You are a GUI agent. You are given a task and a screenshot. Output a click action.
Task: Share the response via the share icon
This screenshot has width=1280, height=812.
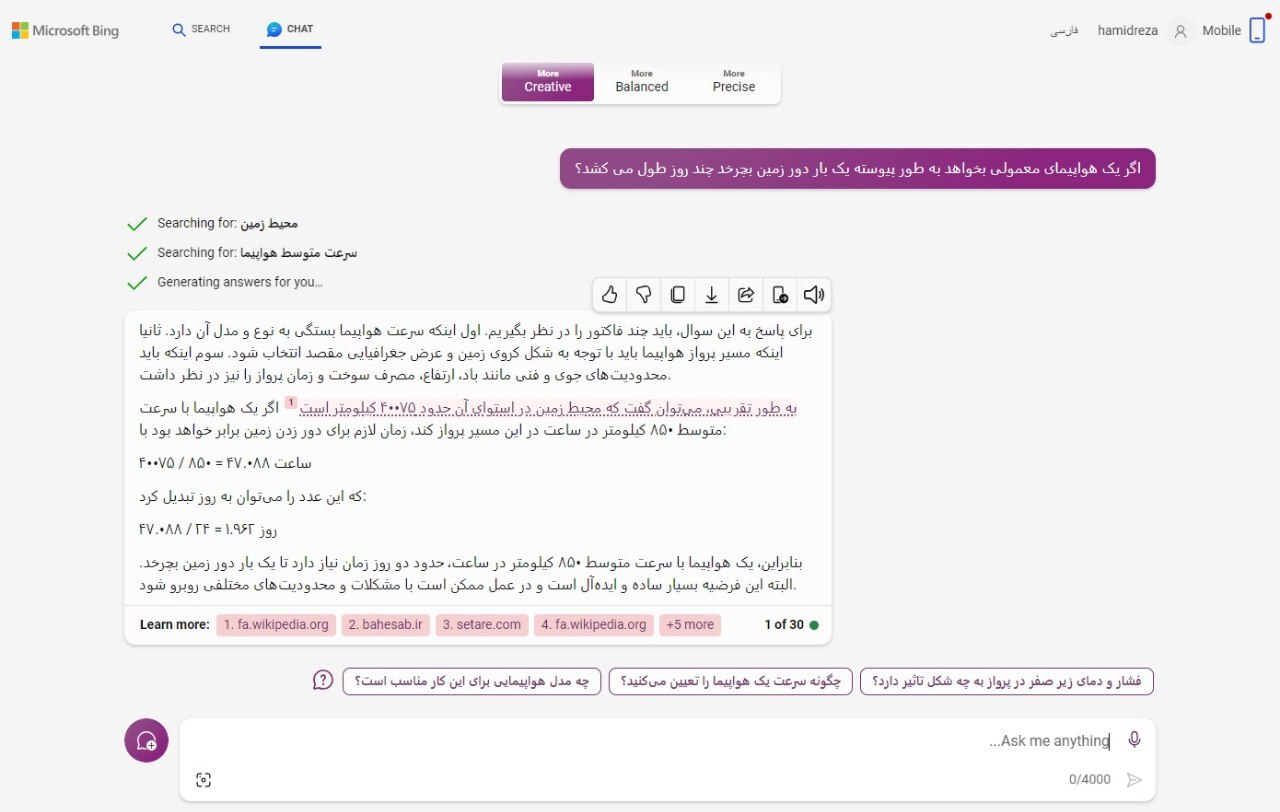746,294
